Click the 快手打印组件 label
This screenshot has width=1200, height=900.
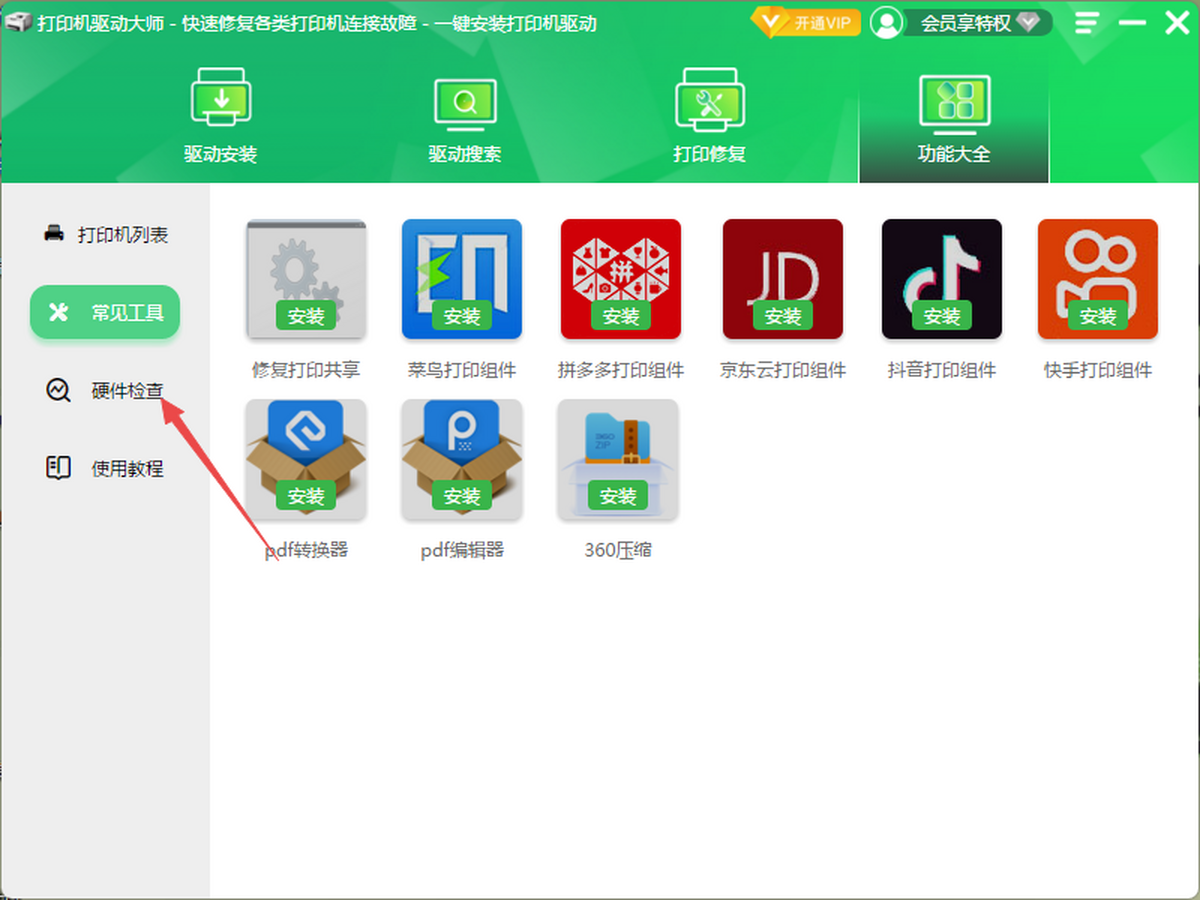click(1098, 370)
